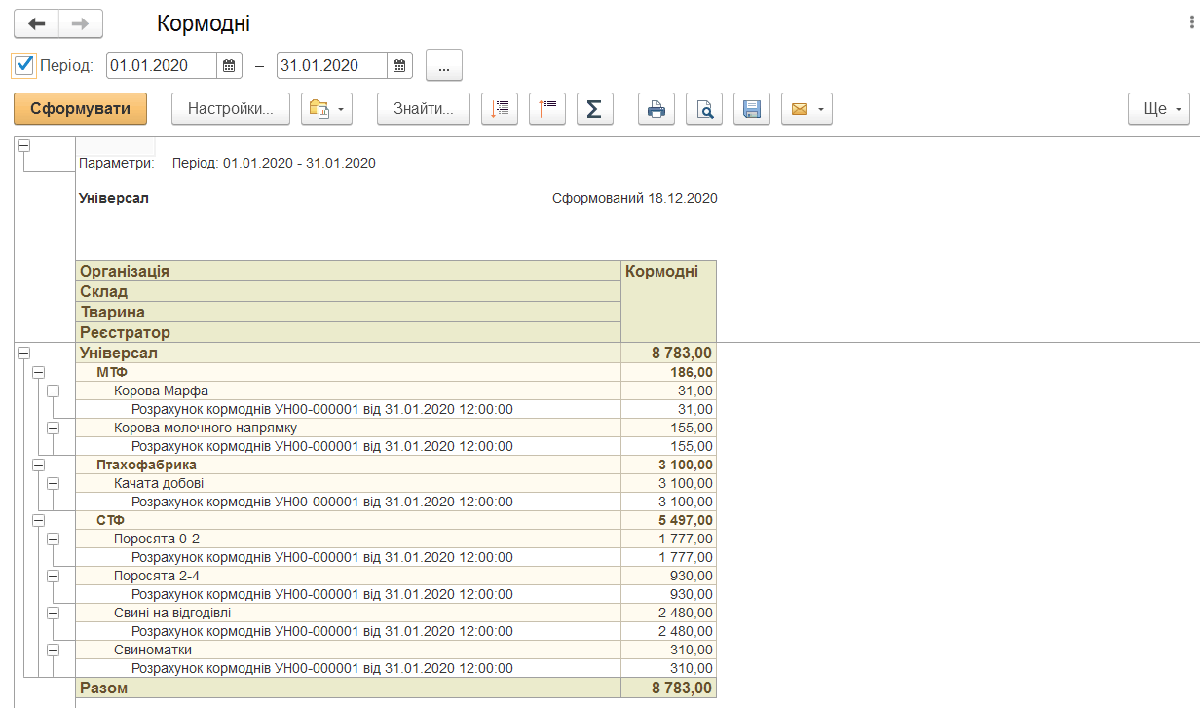This screenshot has height=708, width=1200.
Task: Collapse the Птахофабрика group
Action: [x=39, y=465]
